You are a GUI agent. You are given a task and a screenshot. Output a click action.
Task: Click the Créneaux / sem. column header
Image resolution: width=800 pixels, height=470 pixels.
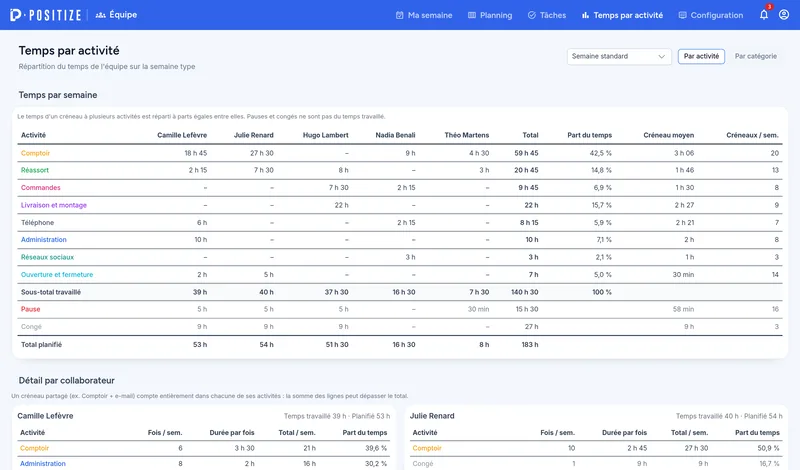[x=753, y=135]
